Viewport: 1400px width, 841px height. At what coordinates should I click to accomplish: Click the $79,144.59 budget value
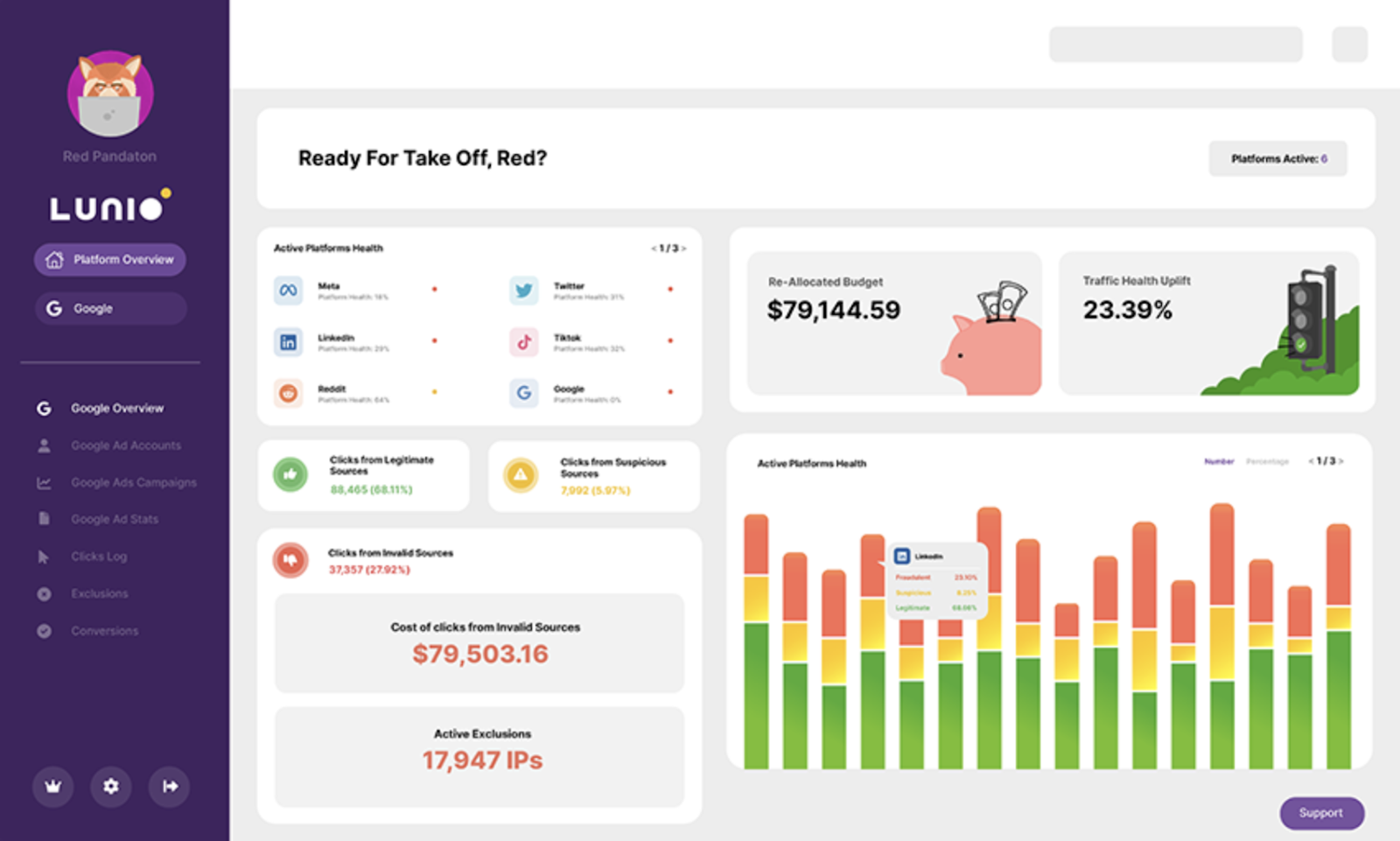click(x=834, y=310)
